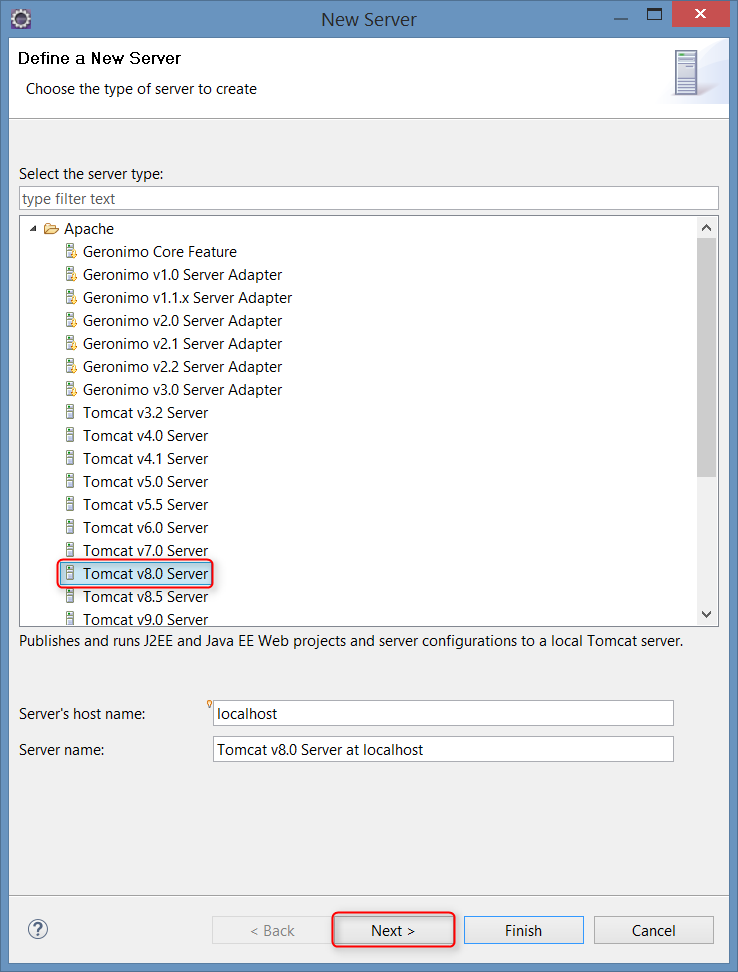738x972 pixels.
Task: Click in the type filter text field
Action: (369, 198)
